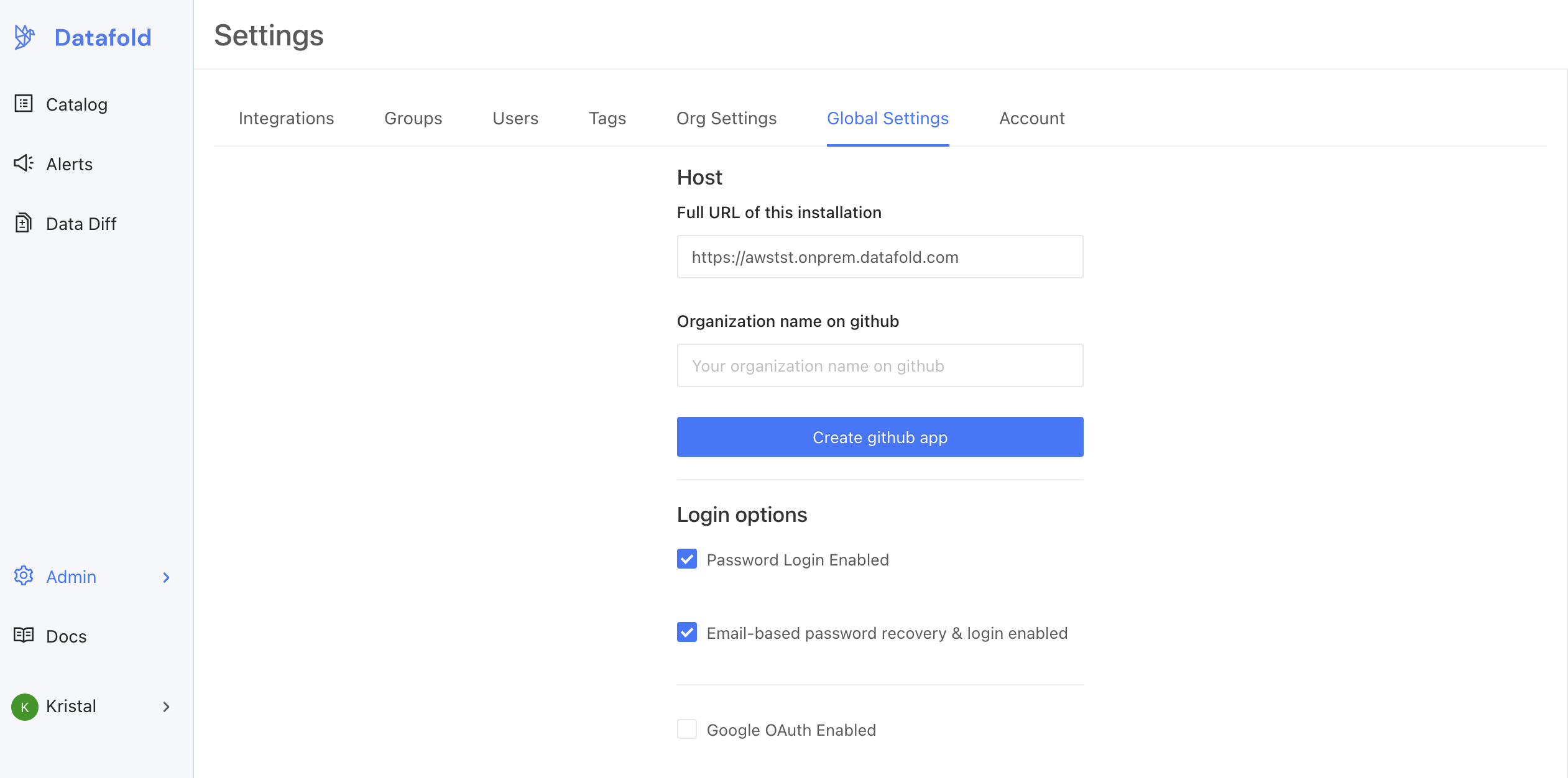The image size is (1568, 778).
Task: Enable the Google OAuth checkbox
Action: coord(687,729)
